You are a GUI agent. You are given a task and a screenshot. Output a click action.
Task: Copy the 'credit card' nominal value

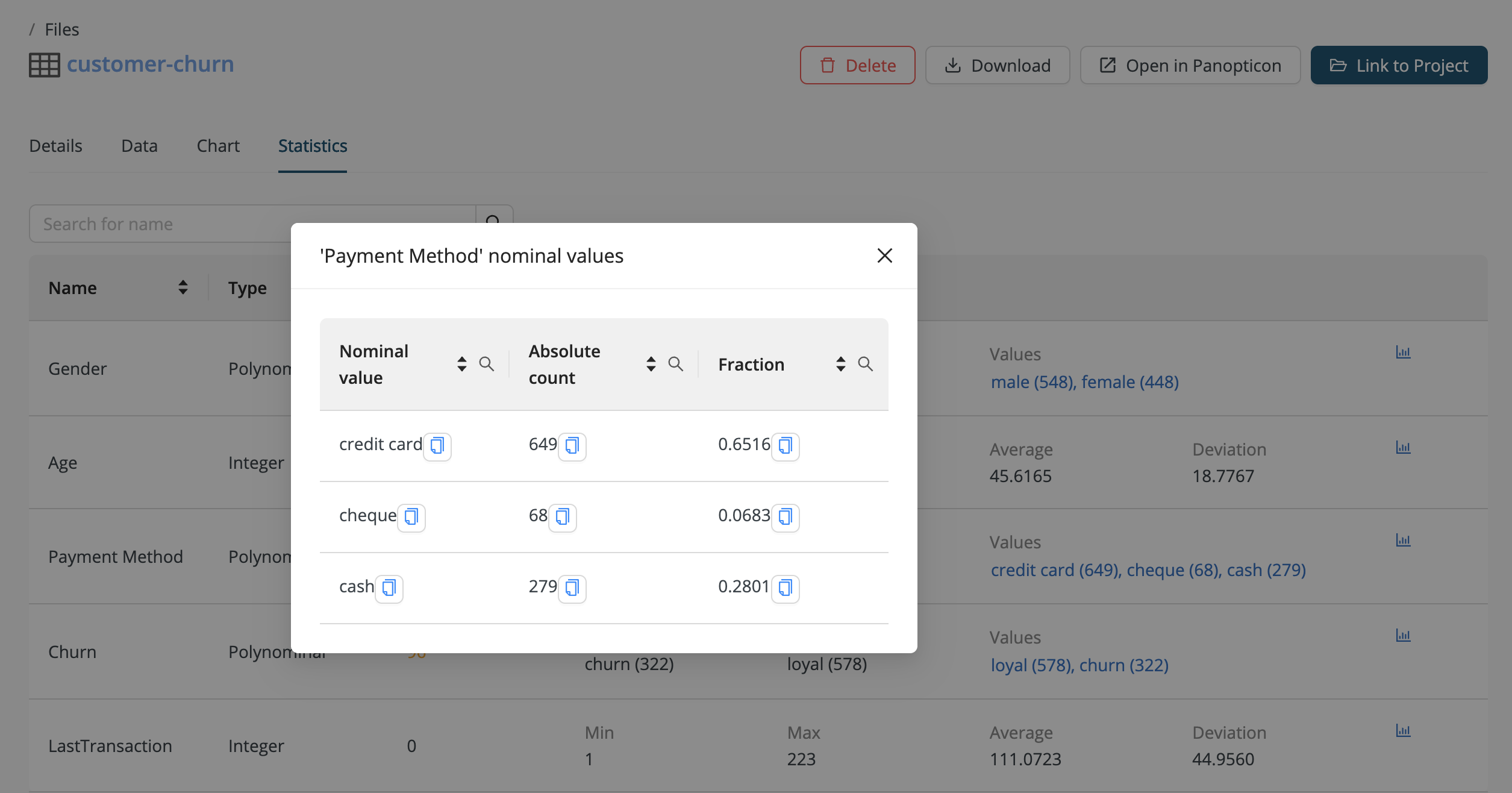(x=437, y=446)
